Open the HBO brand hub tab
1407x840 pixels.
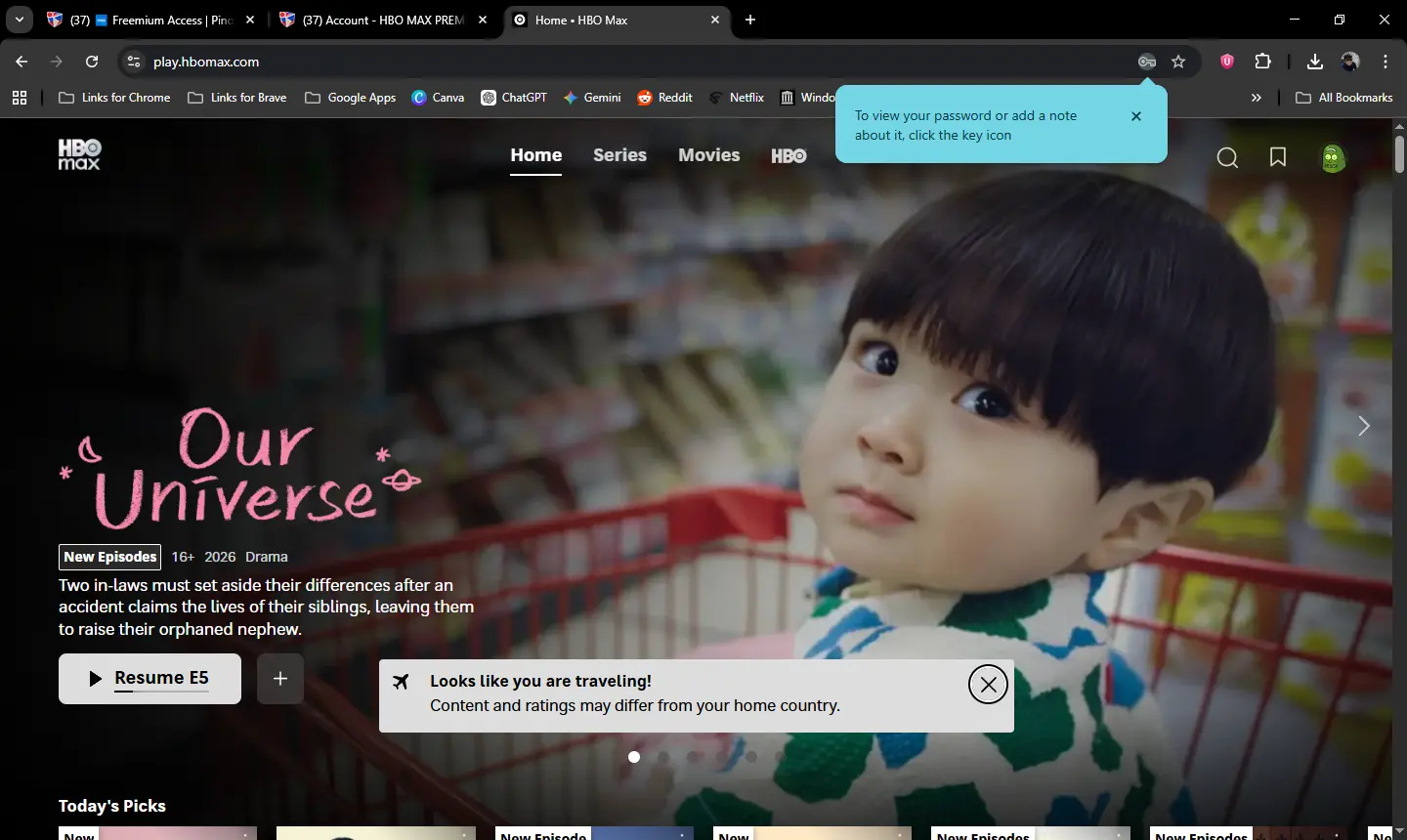tap(789, 156)
